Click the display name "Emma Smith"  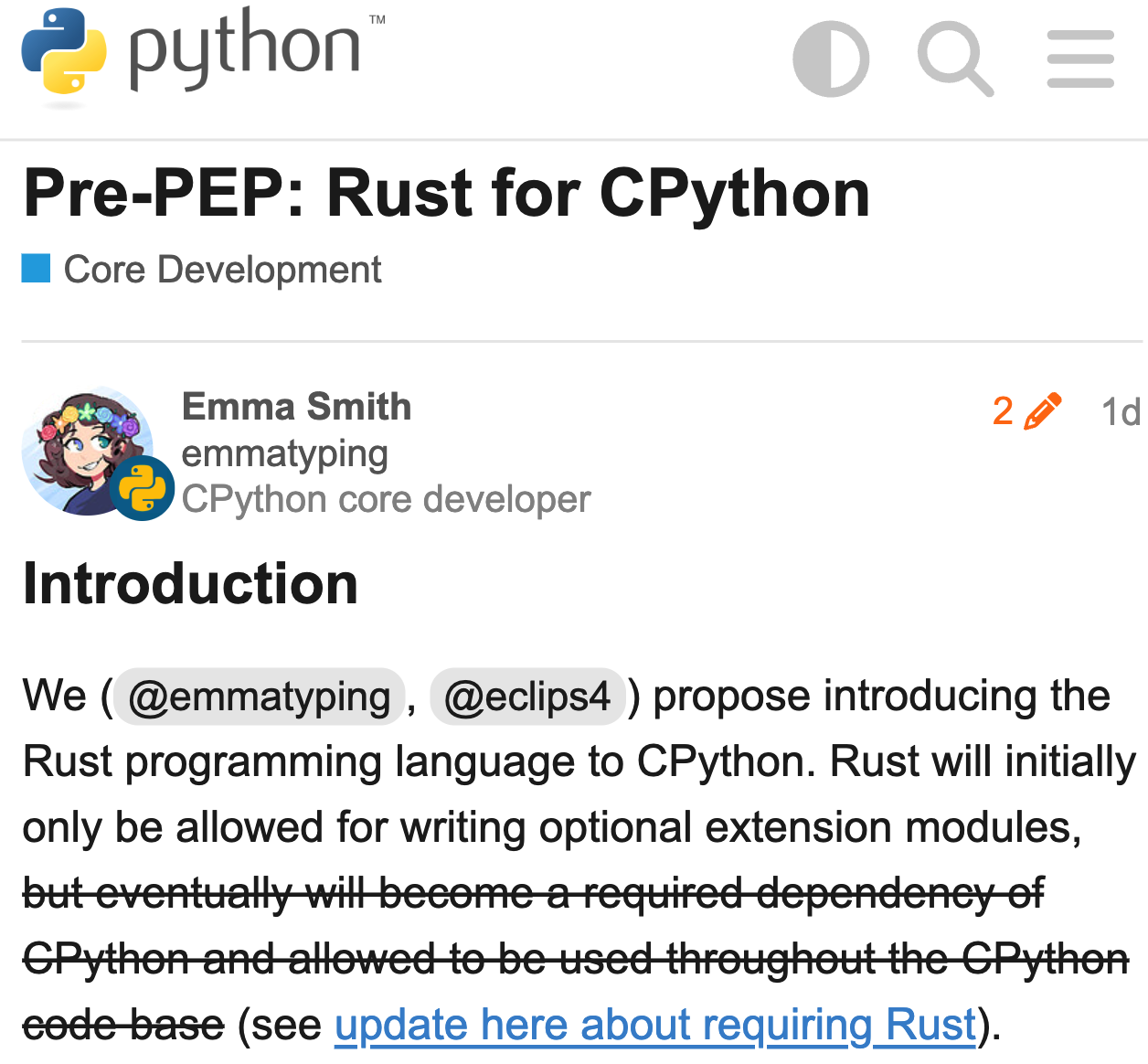tap(296, 407)
